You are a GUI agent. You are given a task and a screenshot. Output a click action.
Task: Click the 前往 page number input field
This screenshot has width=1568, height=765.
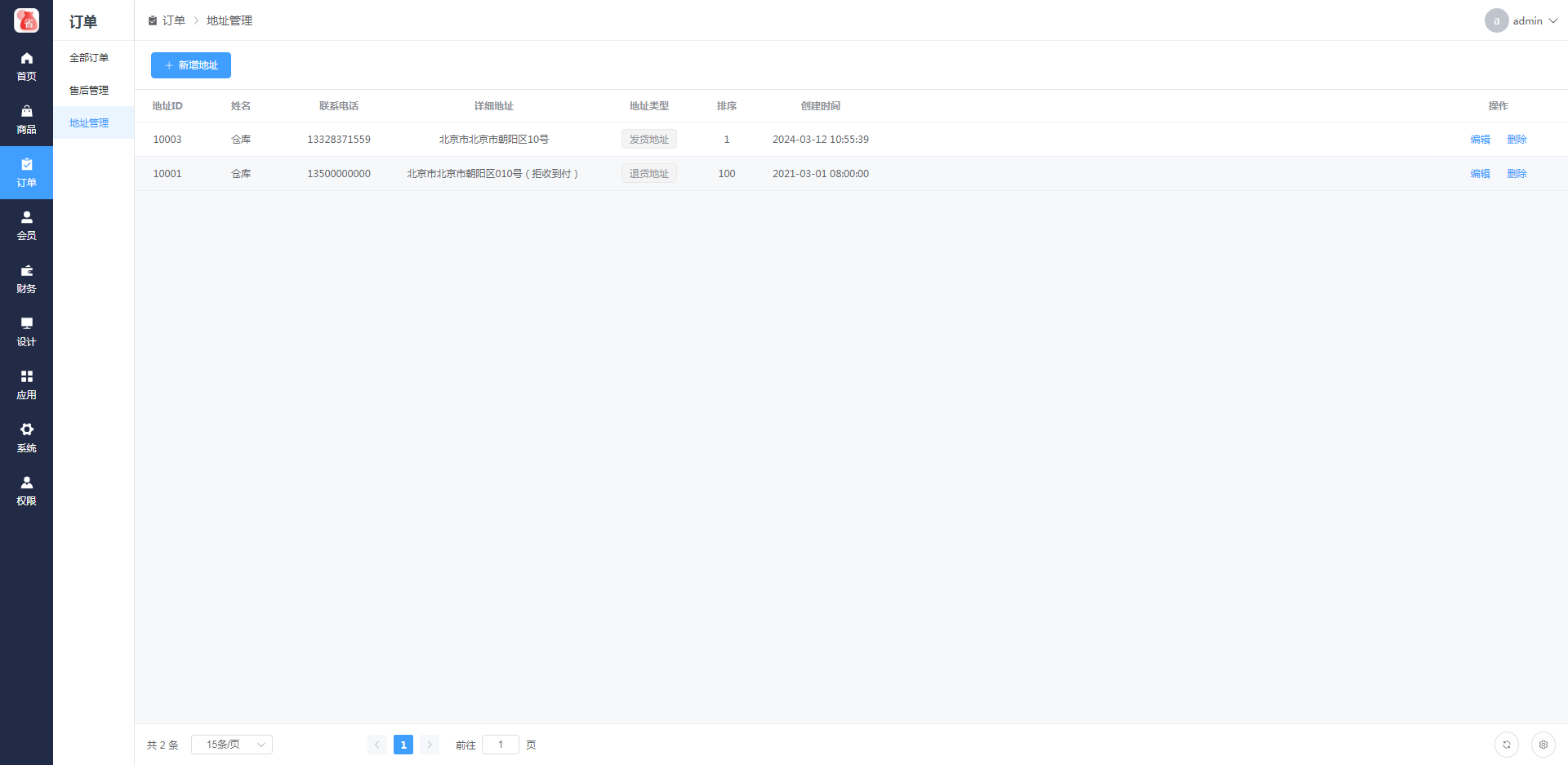point(501,745)
